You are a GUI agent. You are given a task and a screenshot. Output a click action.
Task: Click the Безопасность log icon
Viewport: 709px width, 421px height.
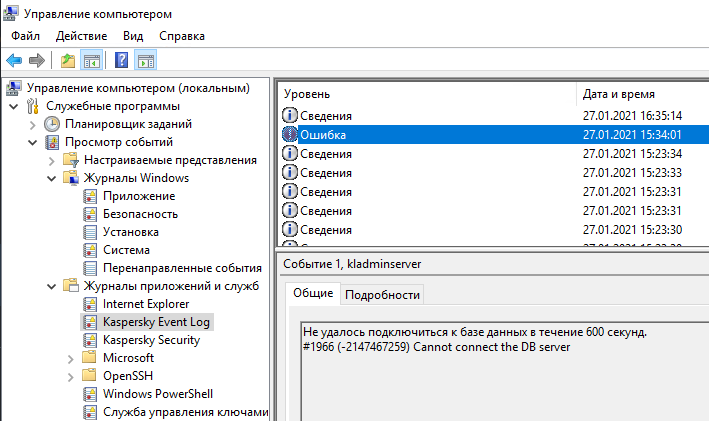click(90, 214)
